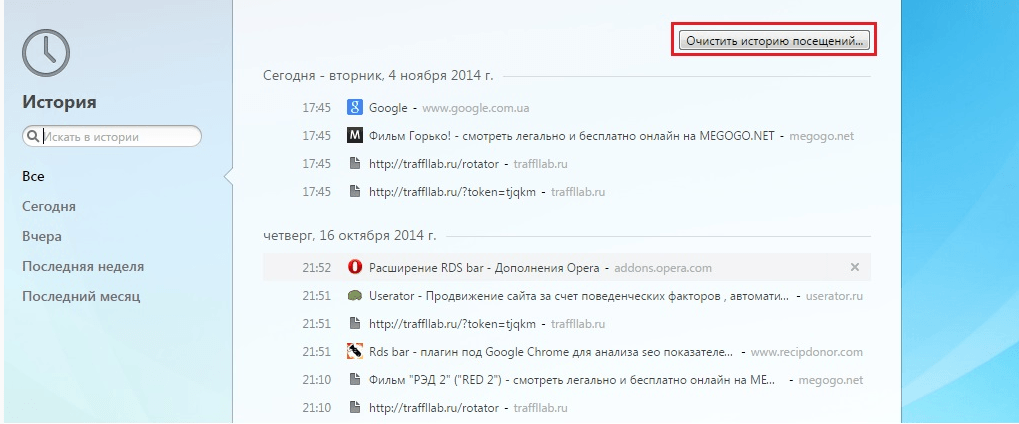Click the www.recipdonor.com domain text
1019x424 pixels.
click(x=806, y=352)
